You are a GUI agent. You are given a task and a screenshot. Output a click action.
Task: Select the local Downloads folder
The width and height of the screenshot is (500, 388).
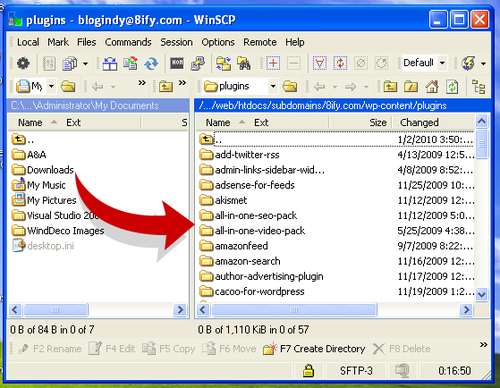[x=43, y=170]
